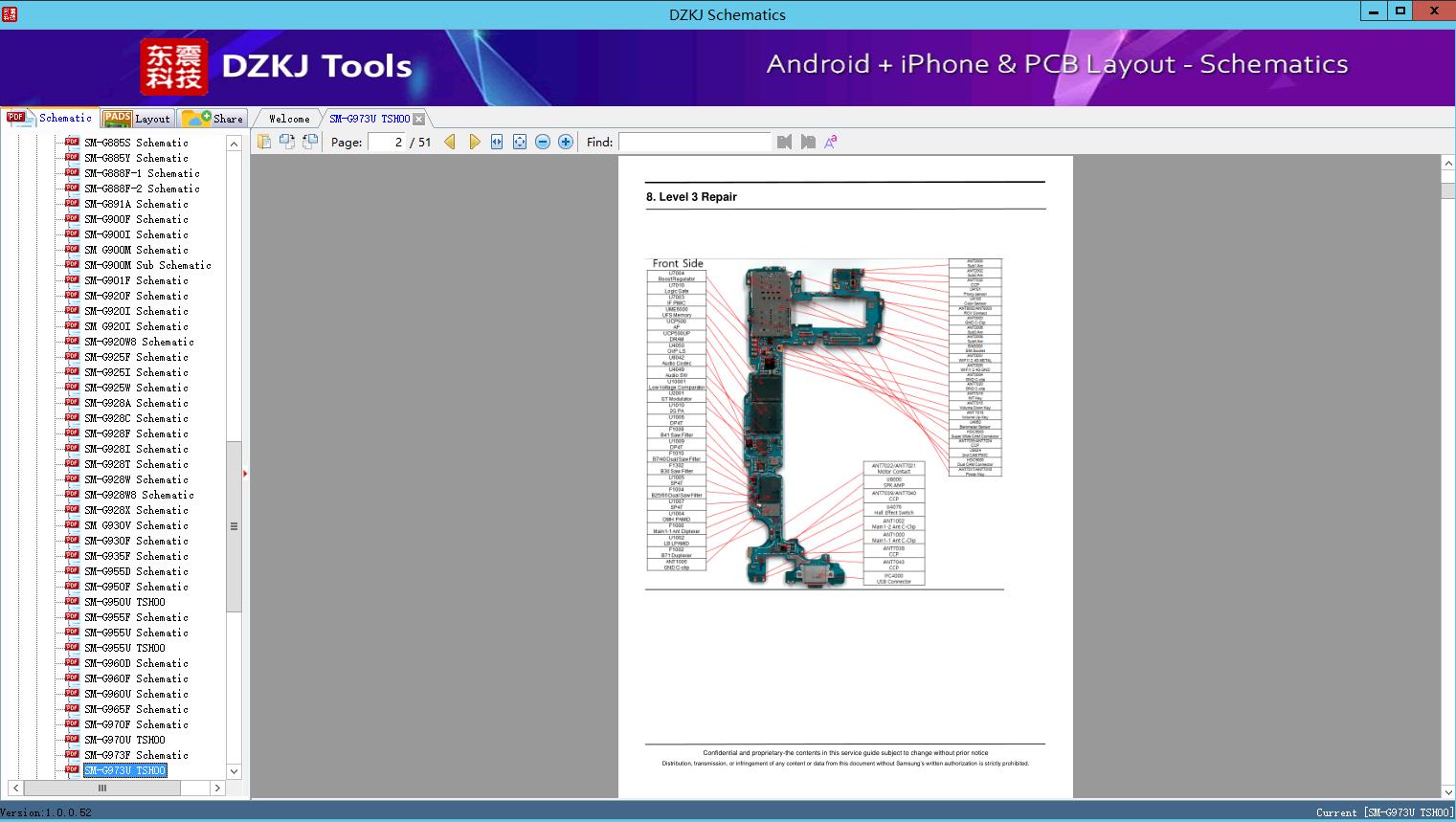
Task: Open SM-G901F Schematic
Action: click(136, 280)
